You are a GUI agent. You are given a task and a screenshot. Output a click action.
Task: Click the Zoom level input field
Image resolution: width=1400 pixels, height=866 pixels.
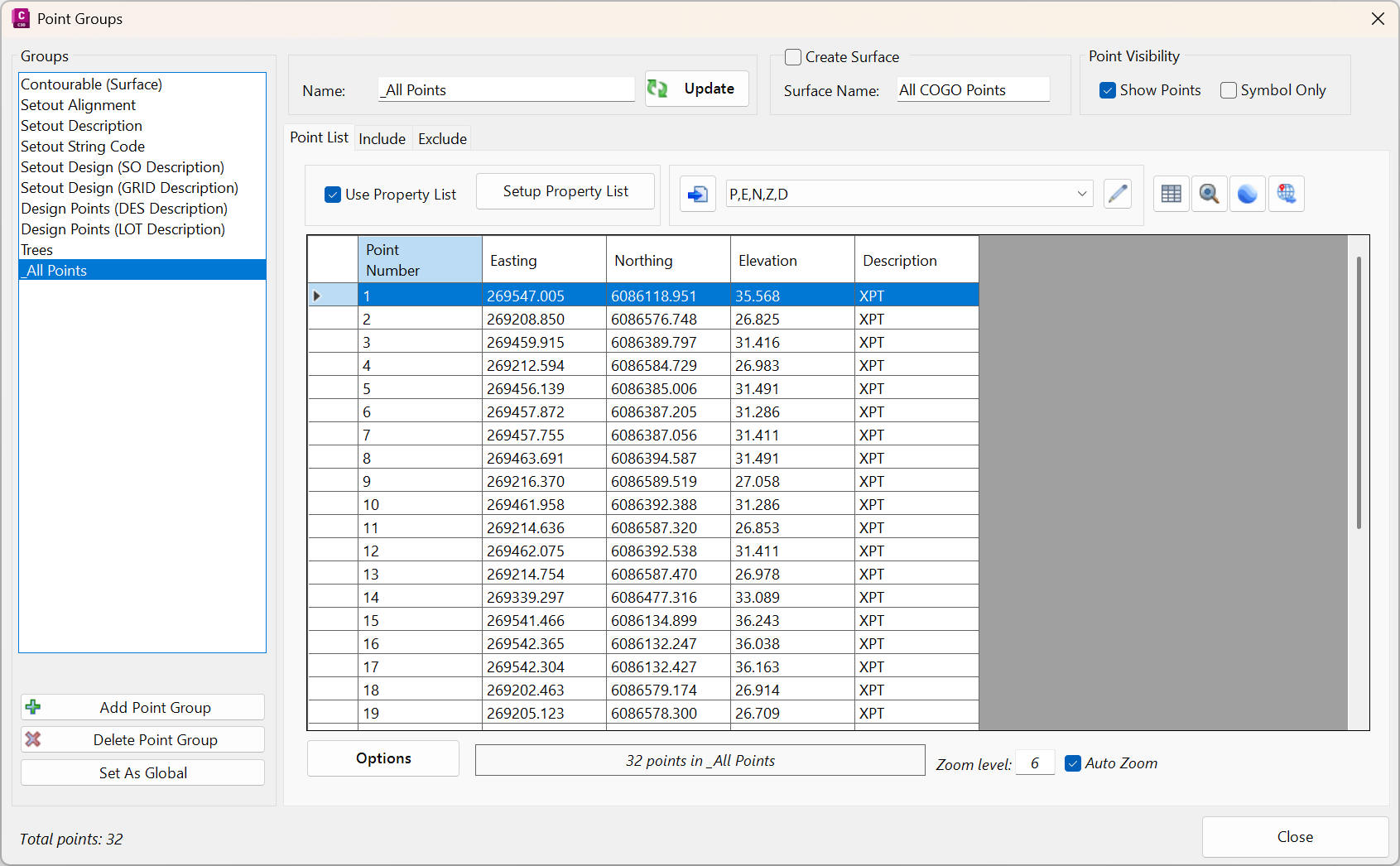[x=1035, y=763]
